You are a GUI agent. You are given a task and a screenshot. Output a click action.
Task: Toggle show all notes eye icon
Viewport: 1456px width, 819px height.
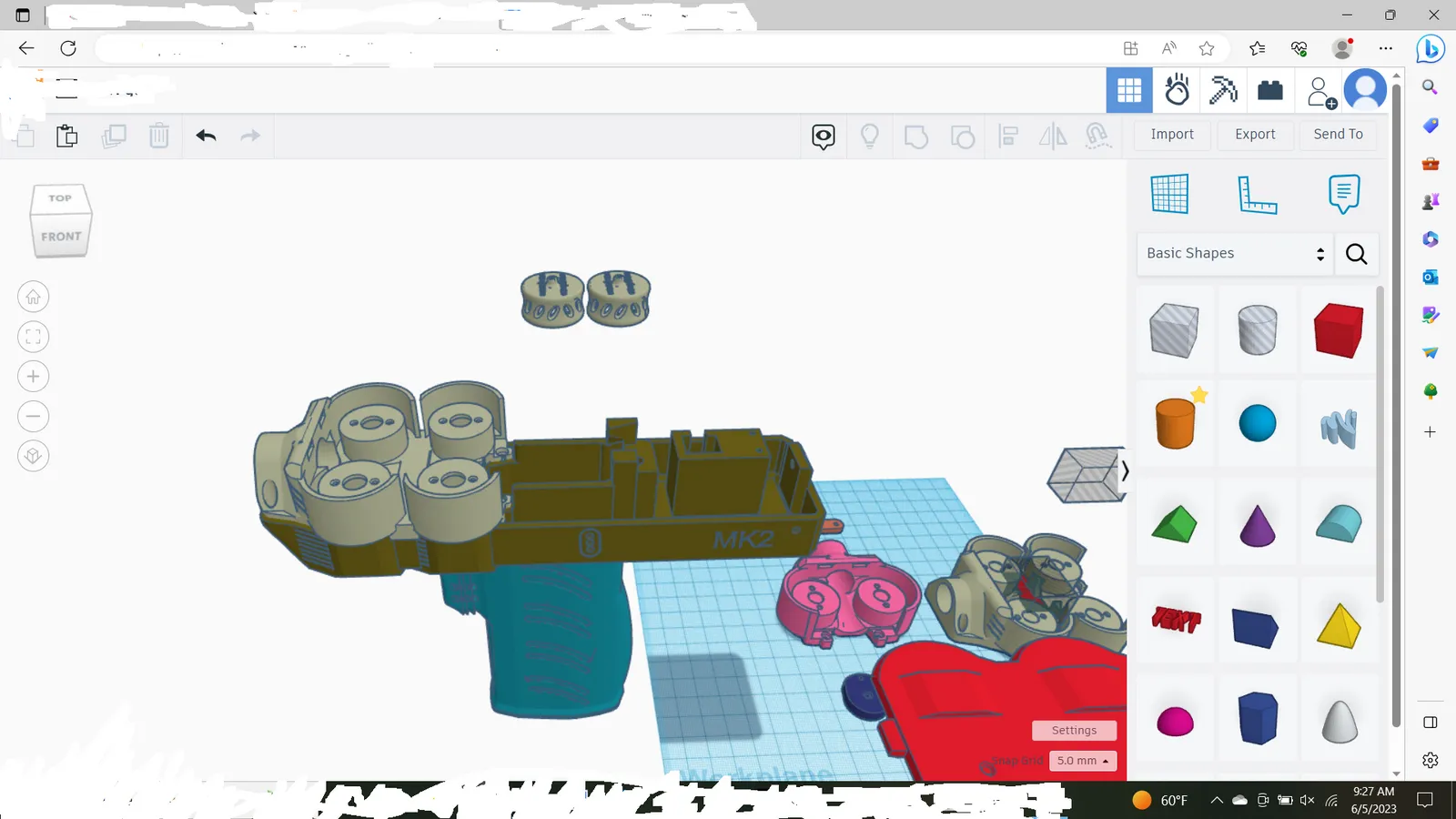pyautogui.click(x=824, y=136)
